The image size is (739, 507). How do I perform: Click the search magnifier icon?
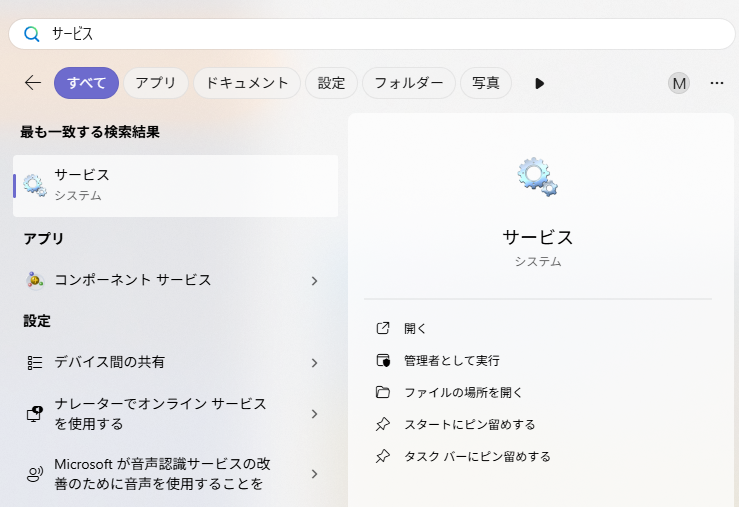pyautogui.click(x=32, y=34)
